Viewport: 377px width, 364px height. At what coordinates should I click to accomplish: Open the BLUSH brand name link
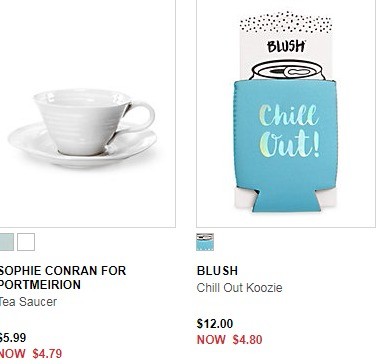pos(217,271)
